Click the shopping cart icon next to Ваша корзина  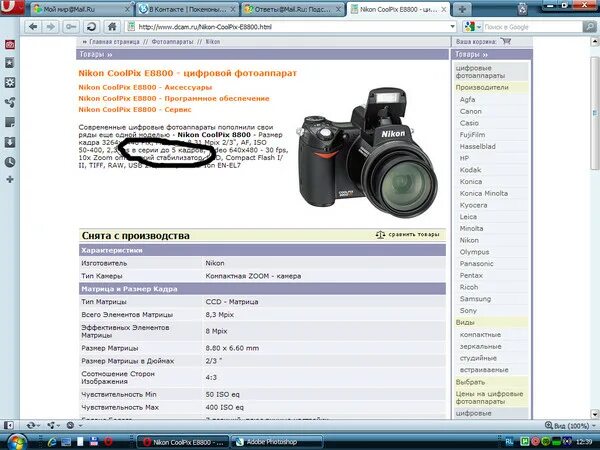coord(506,41)
